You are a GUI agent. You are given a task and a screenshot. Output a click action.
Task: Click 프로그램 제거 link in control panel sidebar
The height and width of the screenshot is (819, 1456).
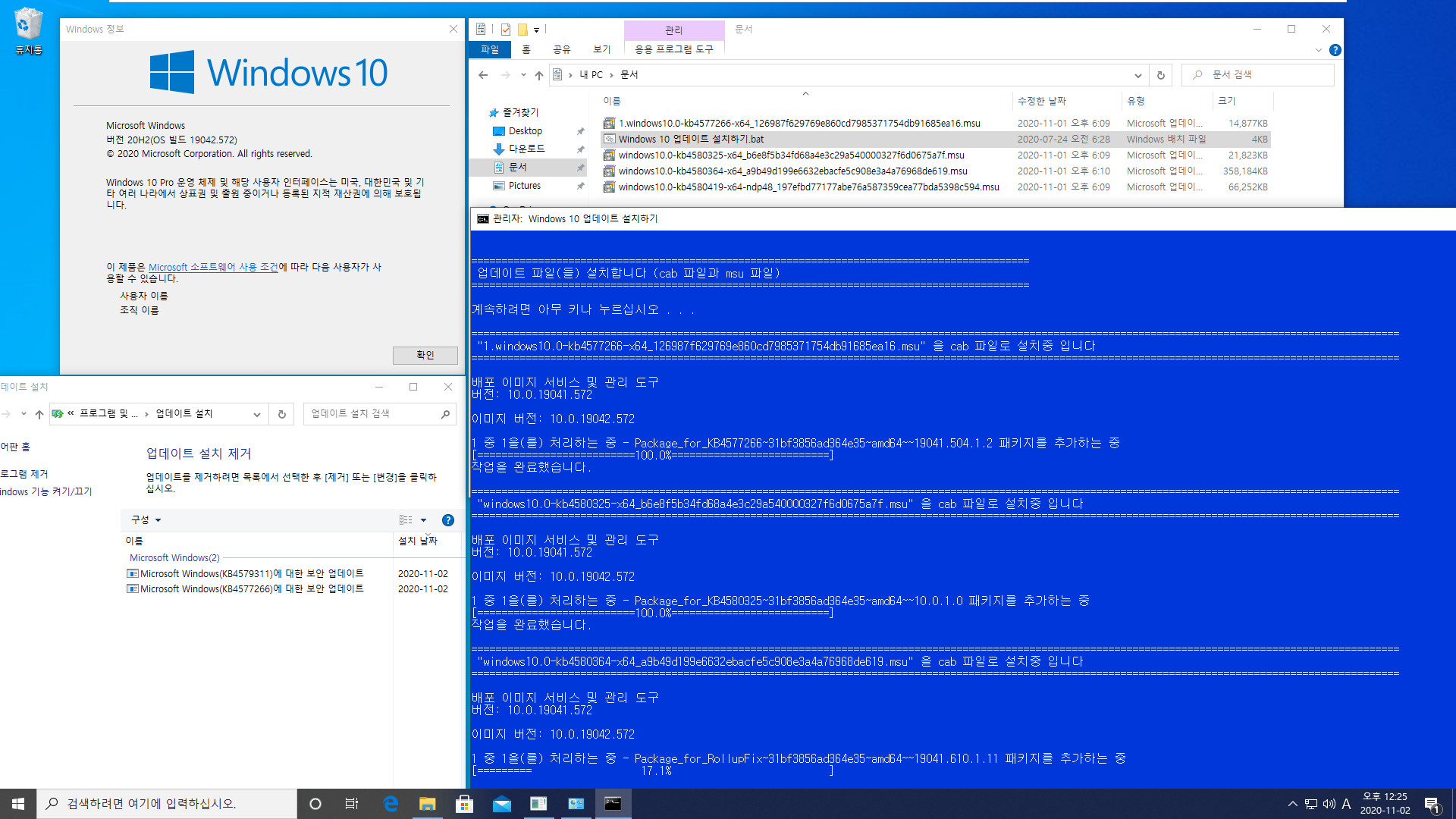pos(24,474)
